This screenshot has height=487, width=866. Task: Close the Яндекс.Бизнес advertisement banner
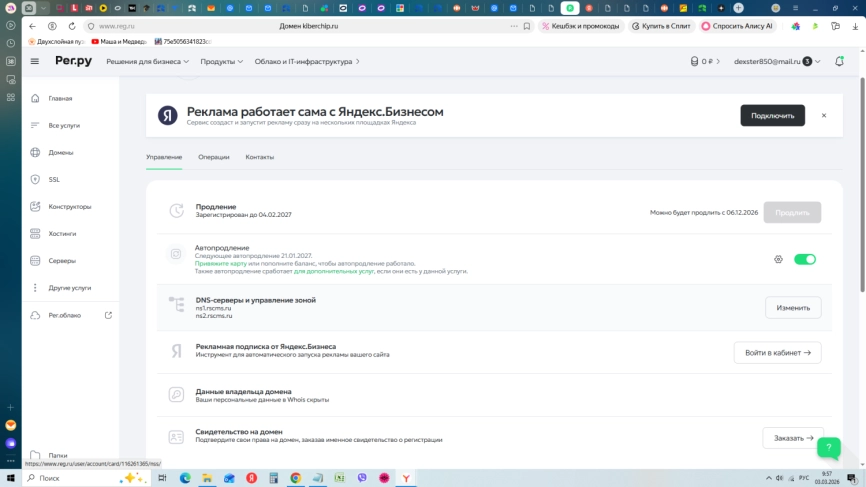824,115
